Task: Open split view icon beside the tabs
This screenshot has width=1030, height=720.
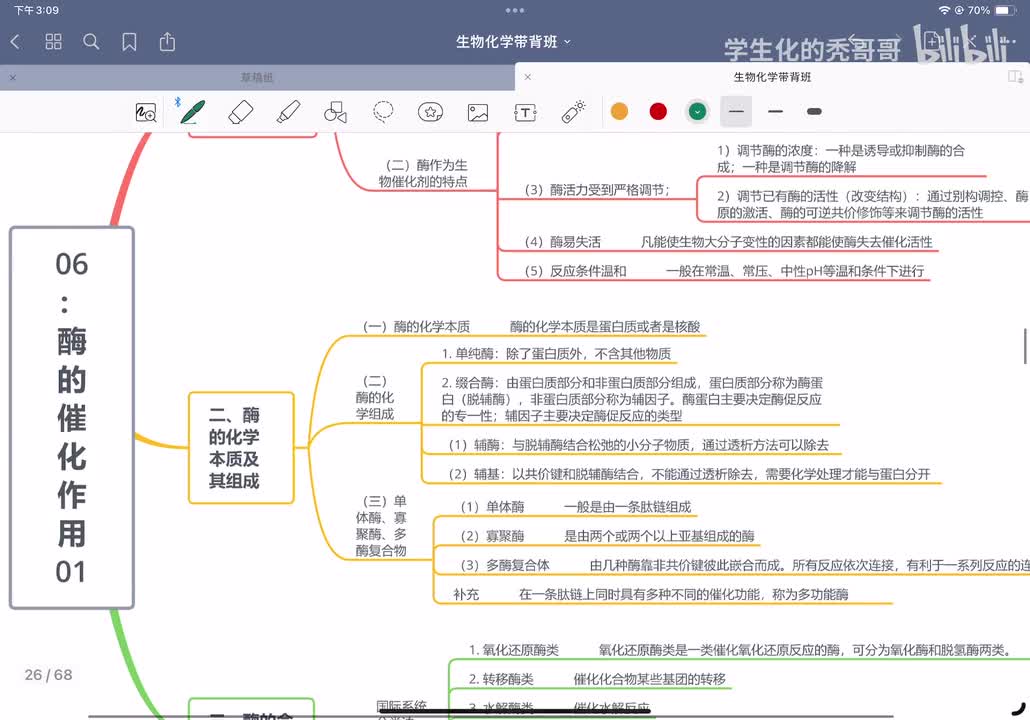Action: (1016, 77)
